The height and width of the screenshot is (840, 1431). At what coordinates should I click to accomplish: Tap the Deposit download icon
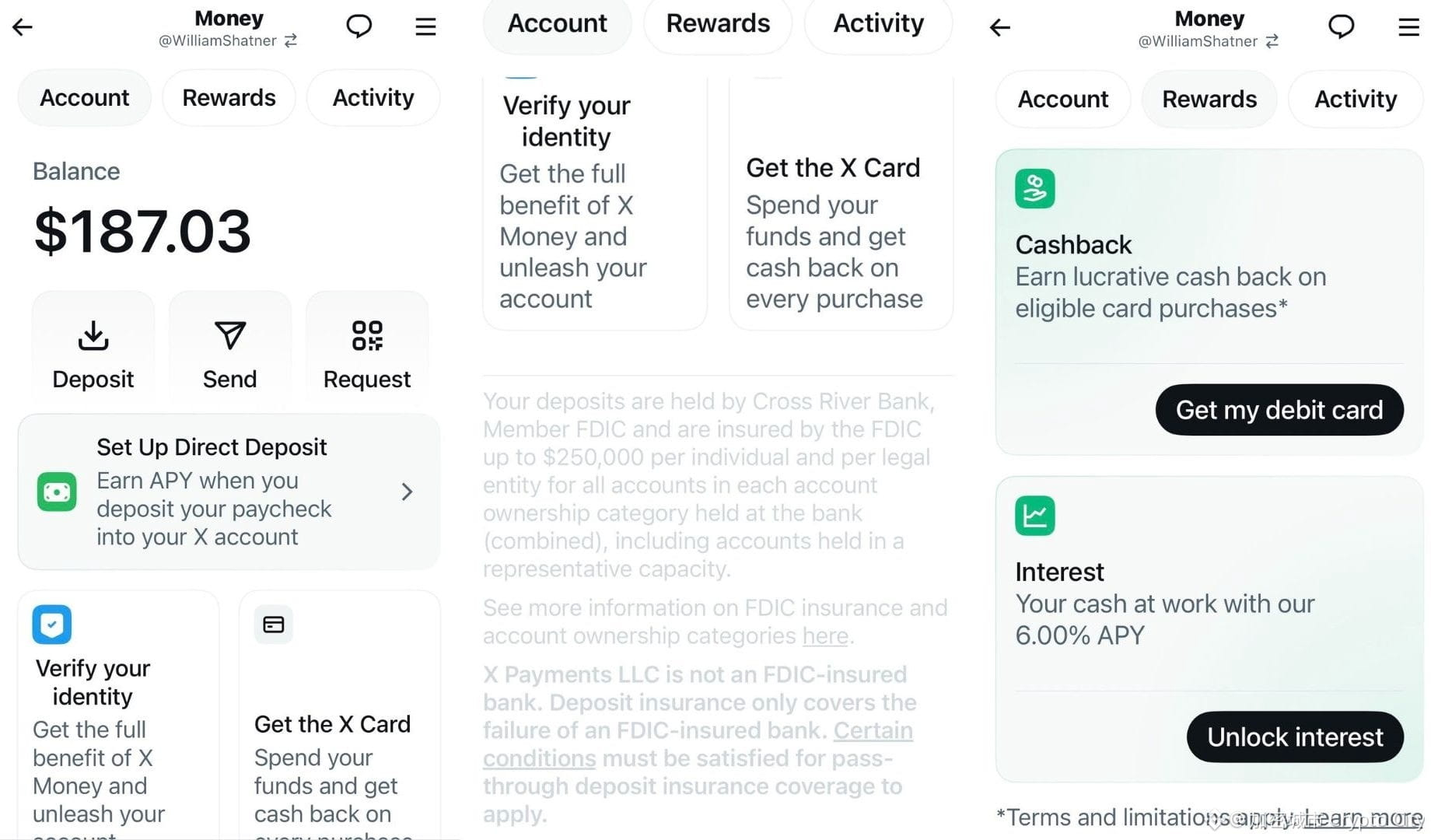(x=93, y=336)
